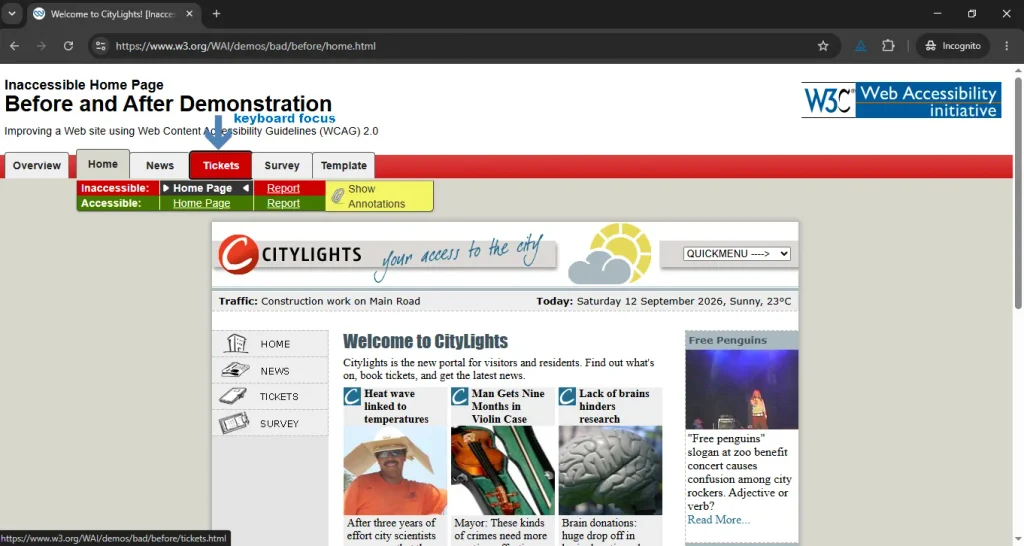Switch to the Survey tab
Viewport: 1024px width, 546px height.
tap(282, 165)
